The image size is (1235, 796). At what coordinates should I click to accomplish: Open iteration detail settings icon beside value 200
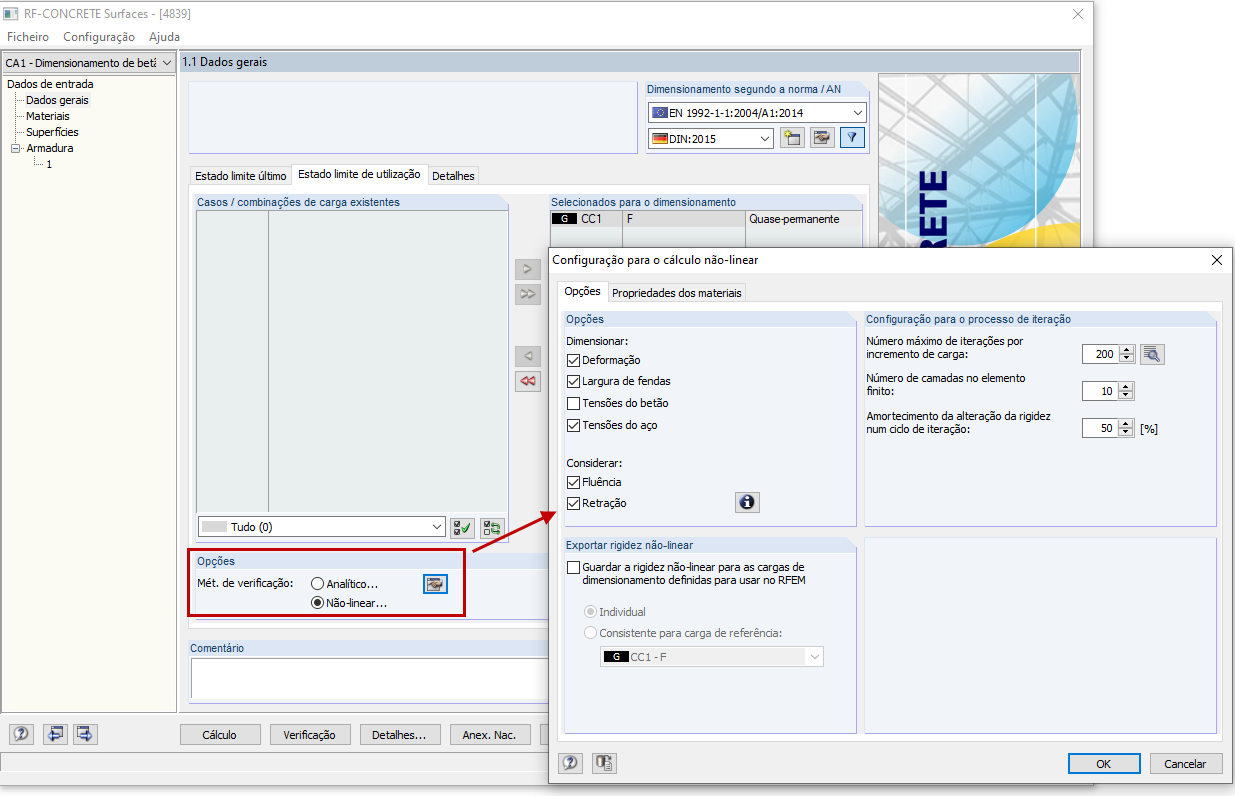point(1153,354)
